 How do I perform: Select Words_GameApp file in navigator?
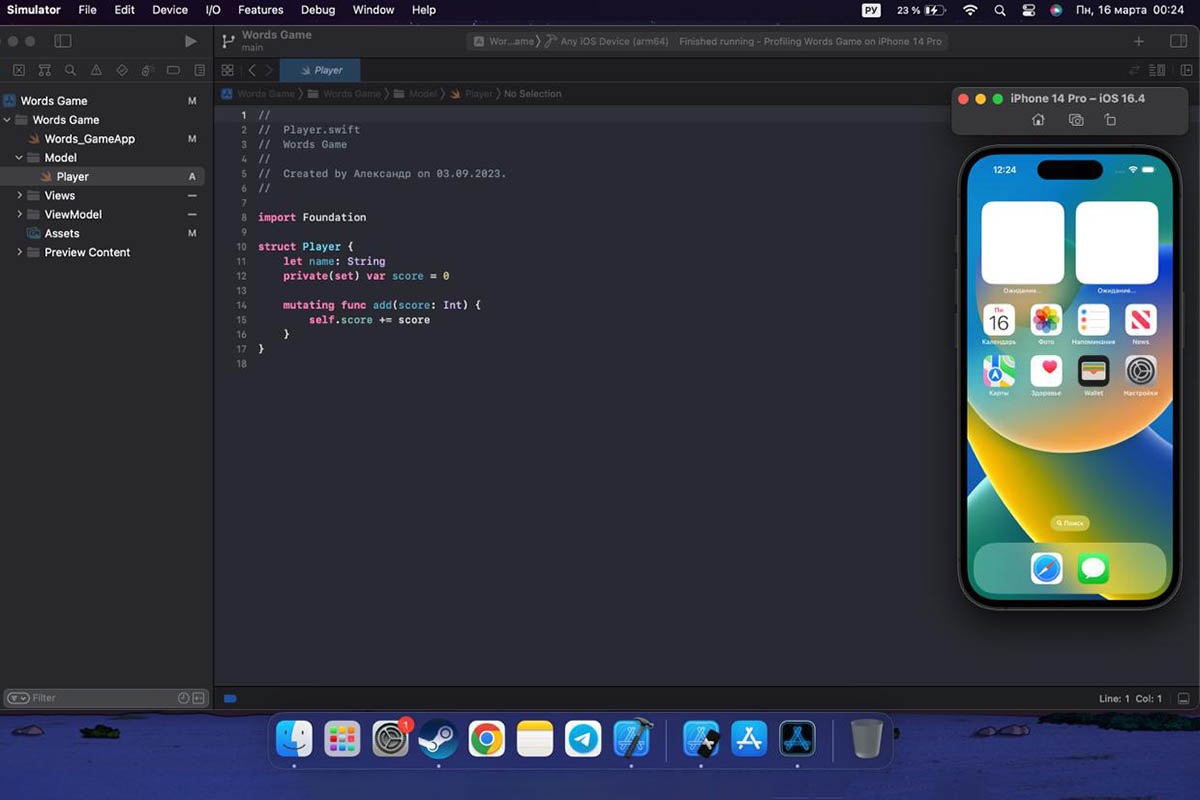click(x=89, y=139)
